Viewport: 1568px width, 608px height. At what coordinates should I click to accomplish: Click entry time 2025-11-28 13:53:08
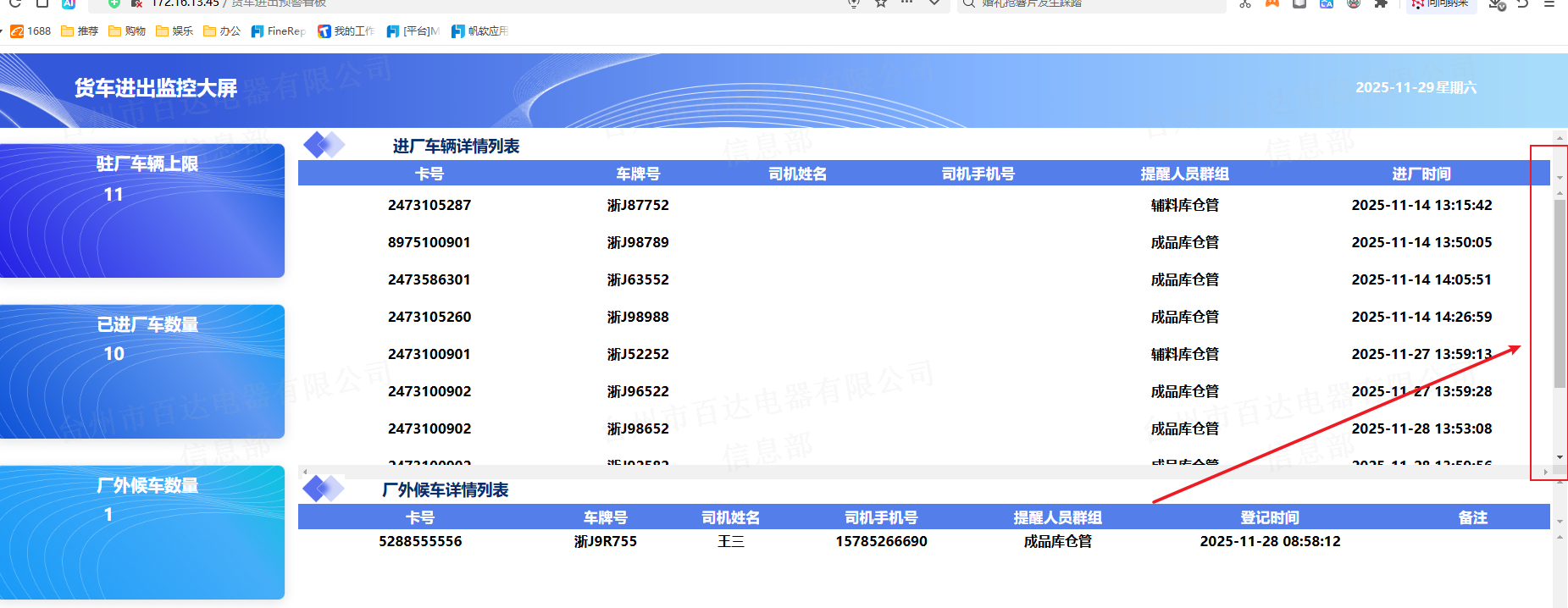(x=1421, y=428)
